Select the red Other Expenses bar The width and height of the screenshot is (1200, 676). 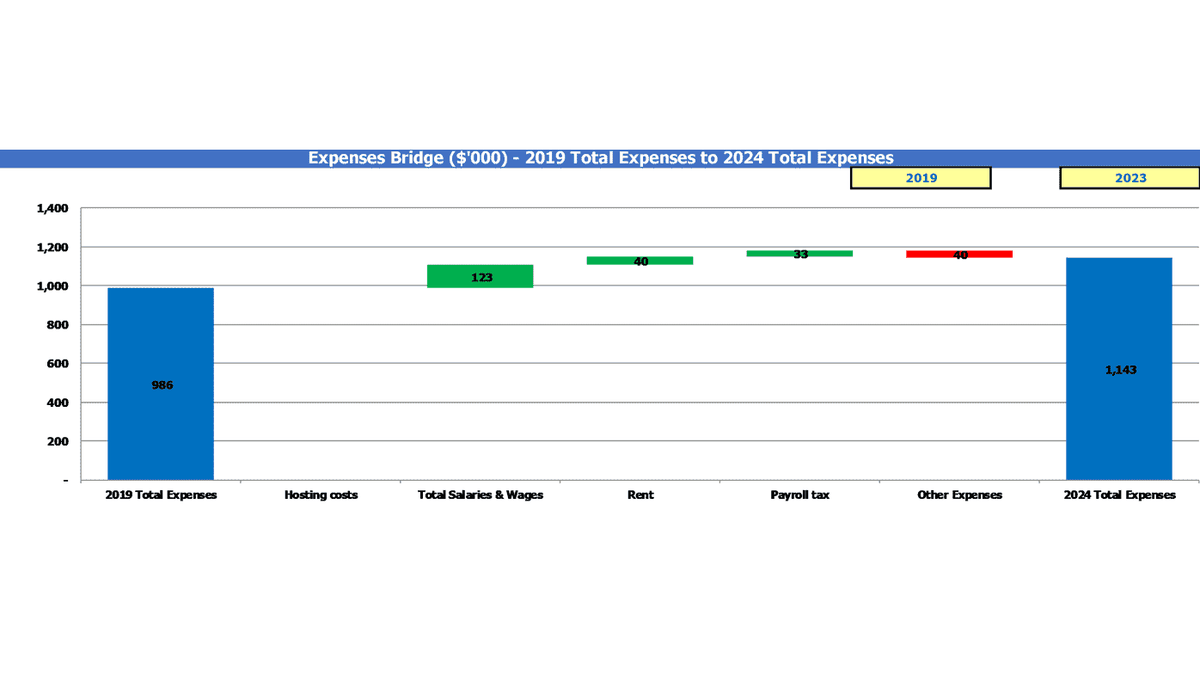959,254
